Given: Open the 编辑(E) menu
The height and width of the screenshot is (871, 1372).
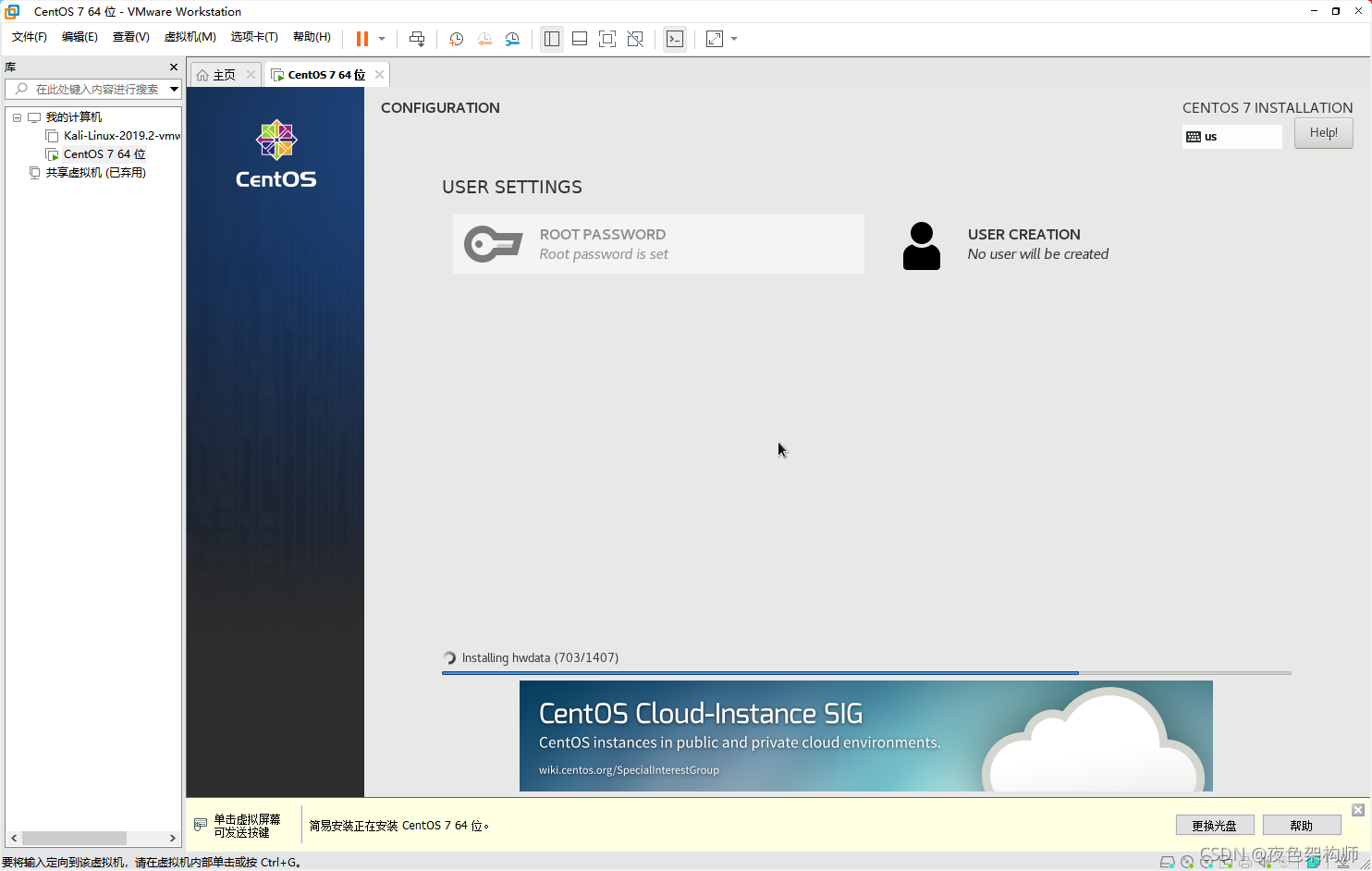Looking at the screenshot, I should pos(80,37).
